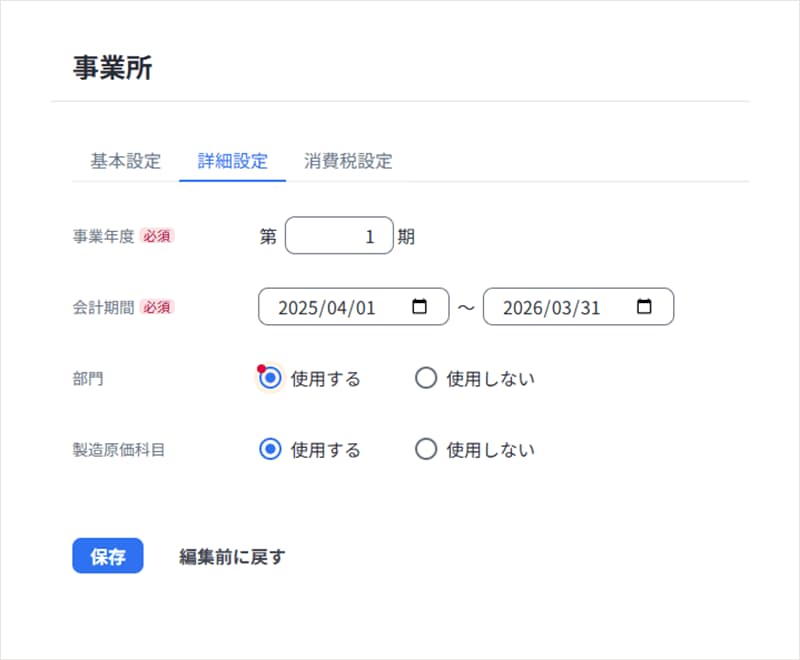Open the start date calendar picker
The height and width of the screenshot is (660, 800).
(420, 307)
